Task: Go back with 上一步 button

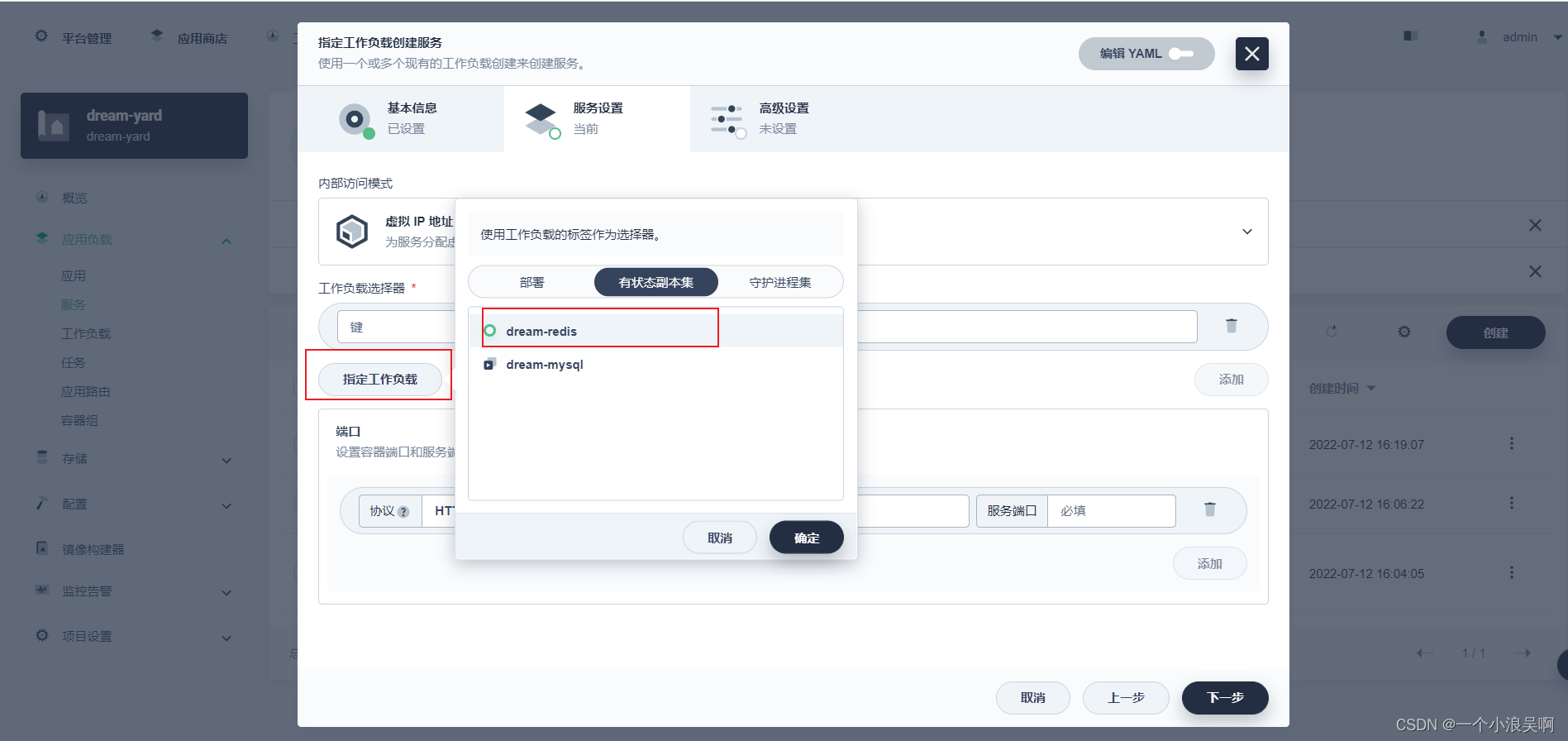Action: click(x=1126, y=698)
